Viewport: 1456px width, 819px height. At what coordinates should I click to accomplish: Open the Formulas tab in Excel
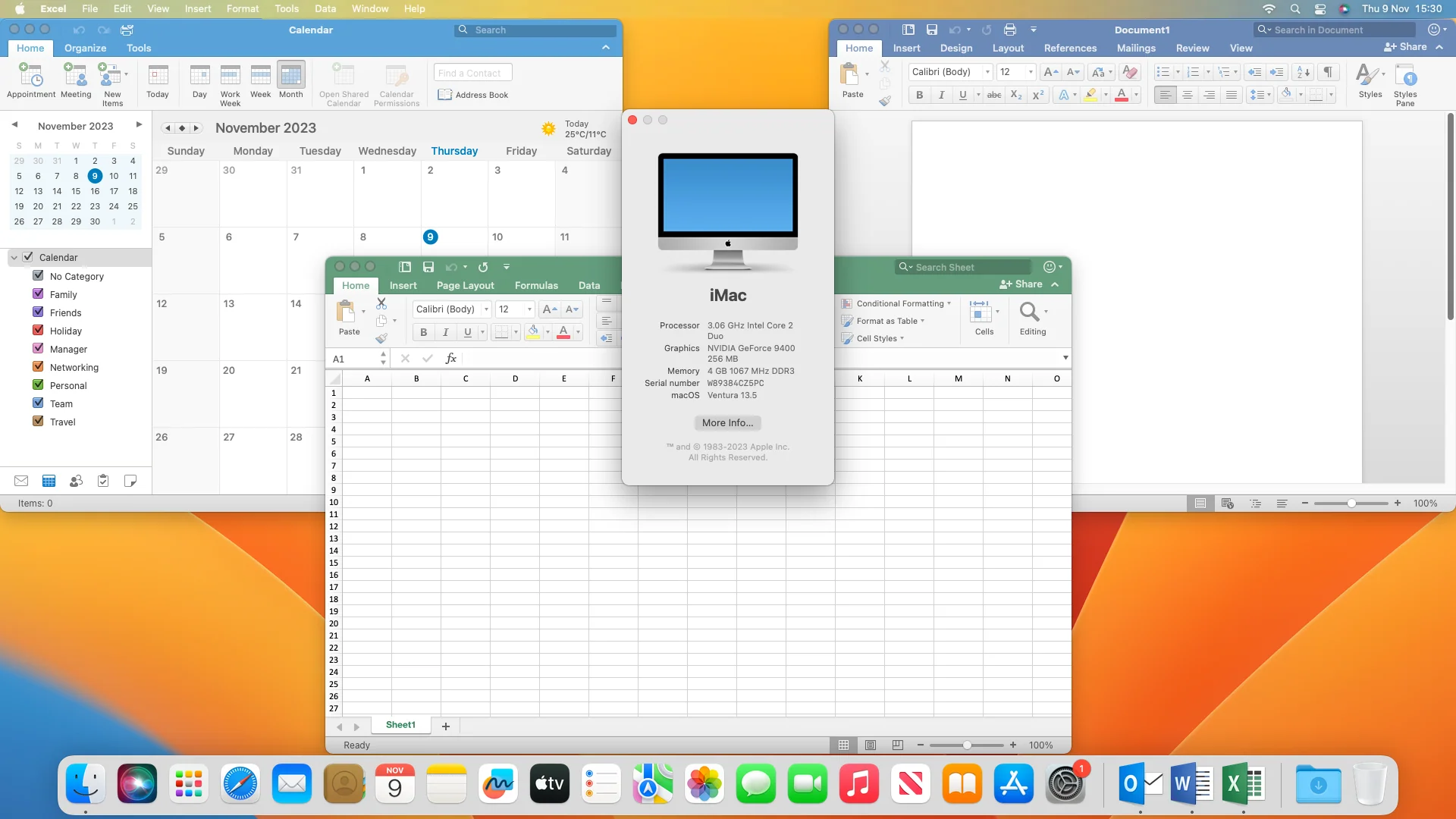pos(536,286)
